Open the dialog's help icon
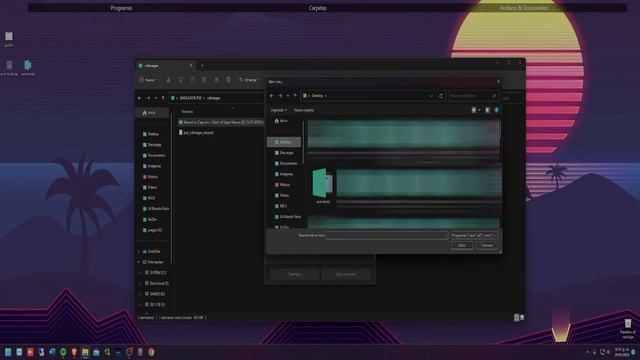This screenshot has width=640, height=360. coord(496,110)
